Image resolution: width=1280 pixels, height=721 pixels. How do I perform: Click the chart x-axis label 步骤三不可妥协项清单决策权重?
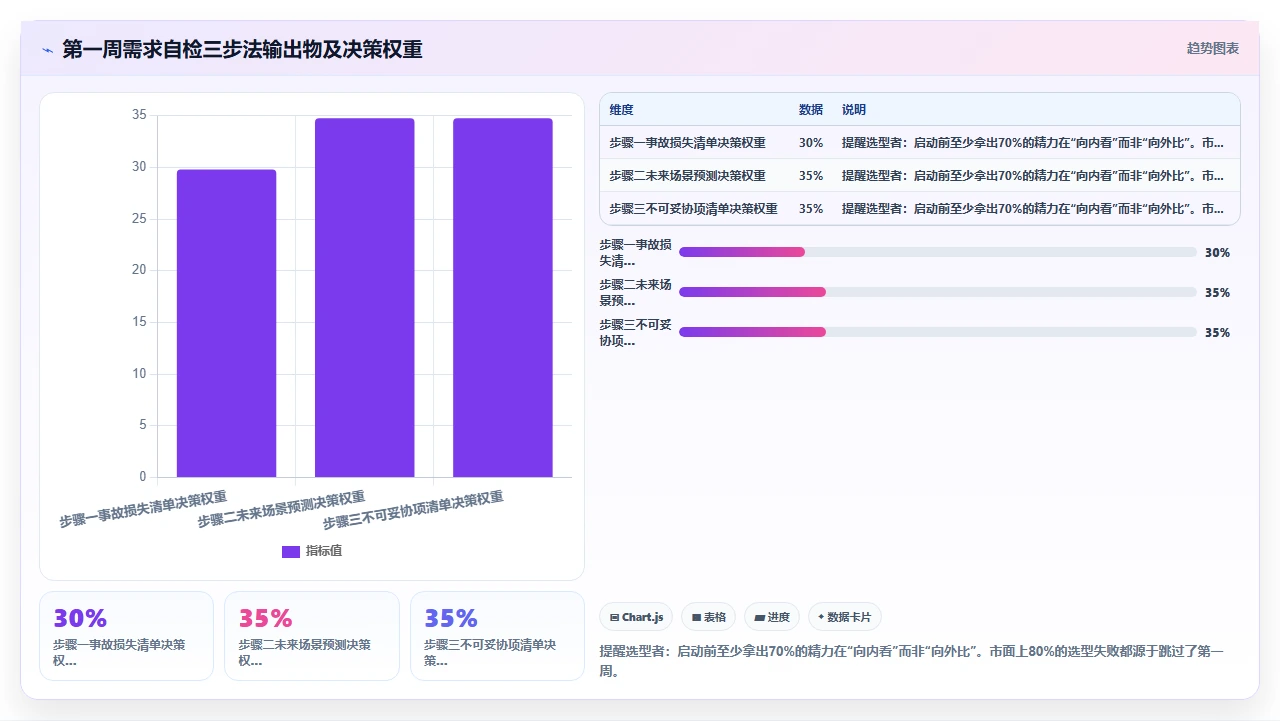click(x=413, y=510)
